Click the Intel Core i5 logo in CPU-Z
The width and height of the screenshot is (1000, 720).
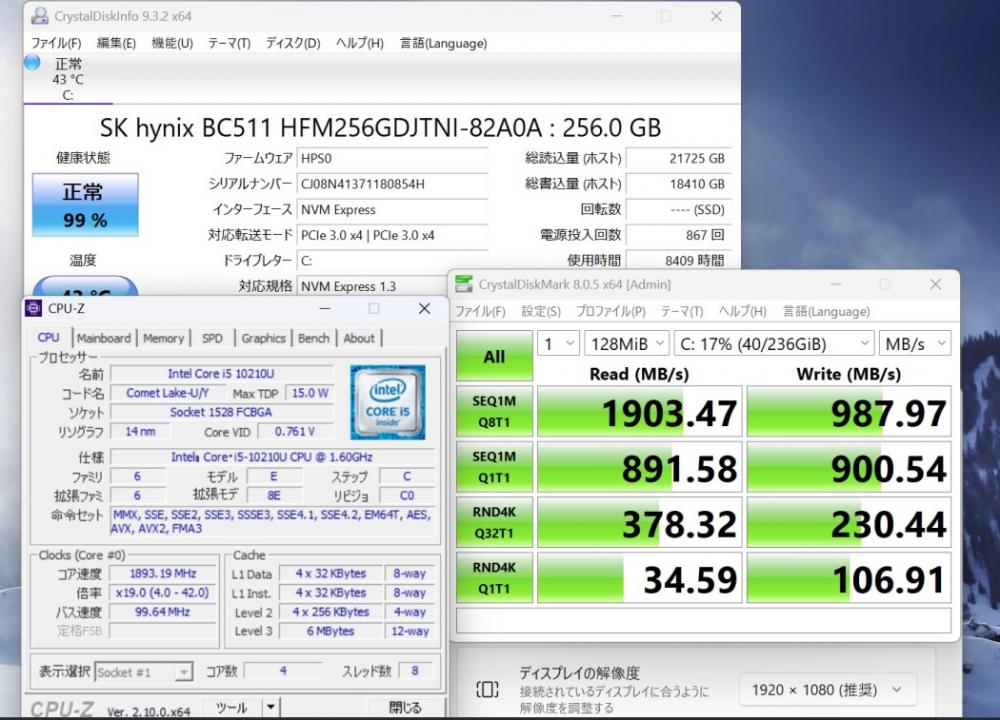(387, 402)
